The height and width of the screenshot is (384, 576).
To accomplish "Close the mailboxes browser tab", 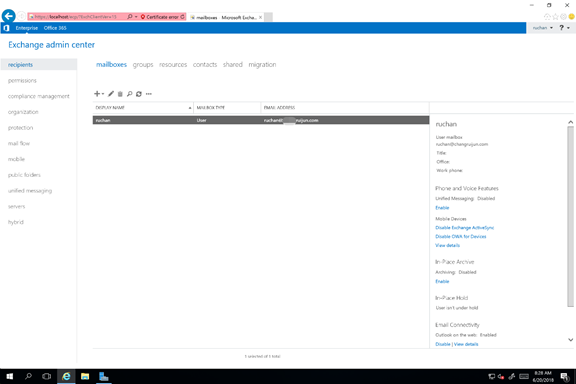I will pyautogui.click(x=260, y=17).
